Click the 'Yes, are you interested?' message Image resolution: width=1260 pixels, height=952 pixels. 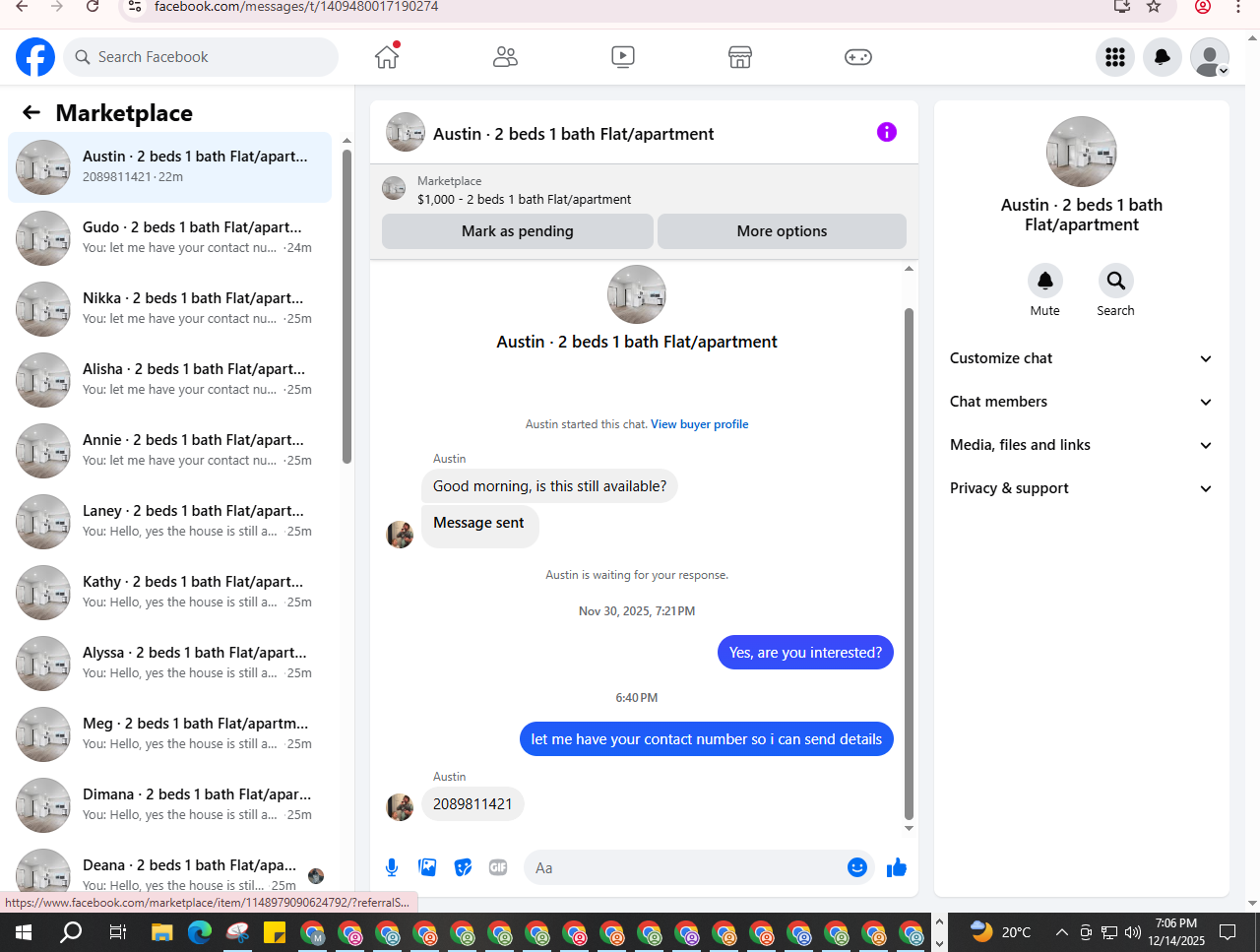click(805, 653)
